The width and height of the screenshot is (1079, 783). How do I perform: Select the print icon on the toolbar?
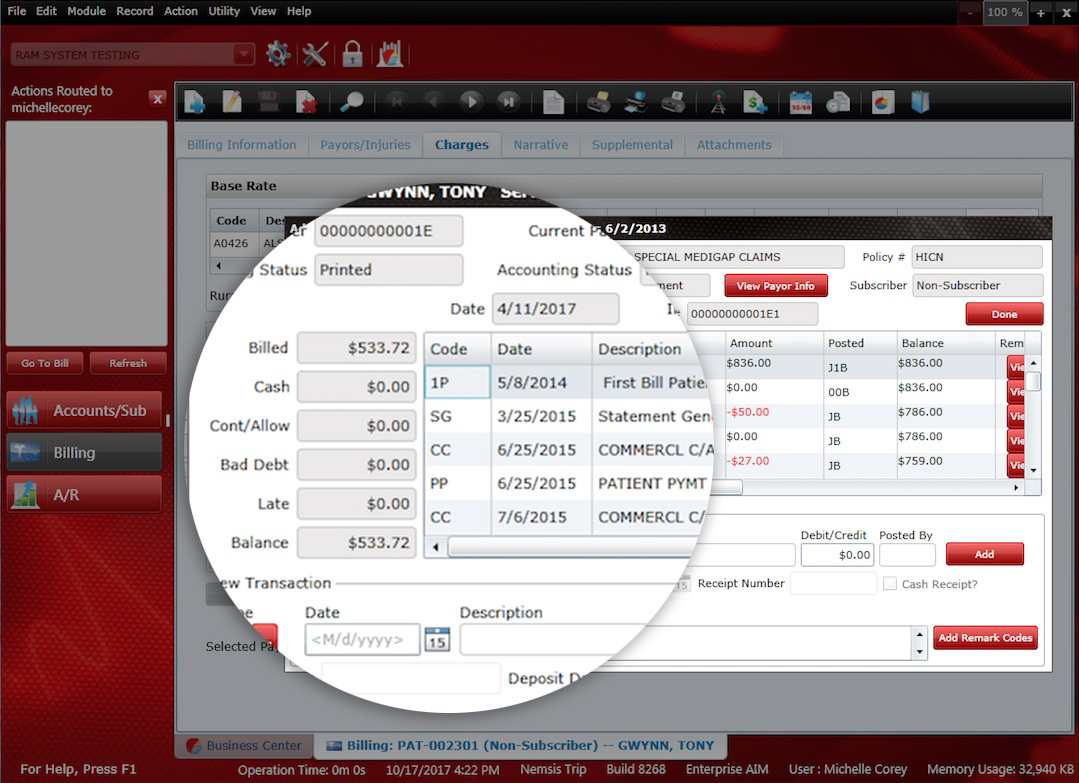point(597,102)
